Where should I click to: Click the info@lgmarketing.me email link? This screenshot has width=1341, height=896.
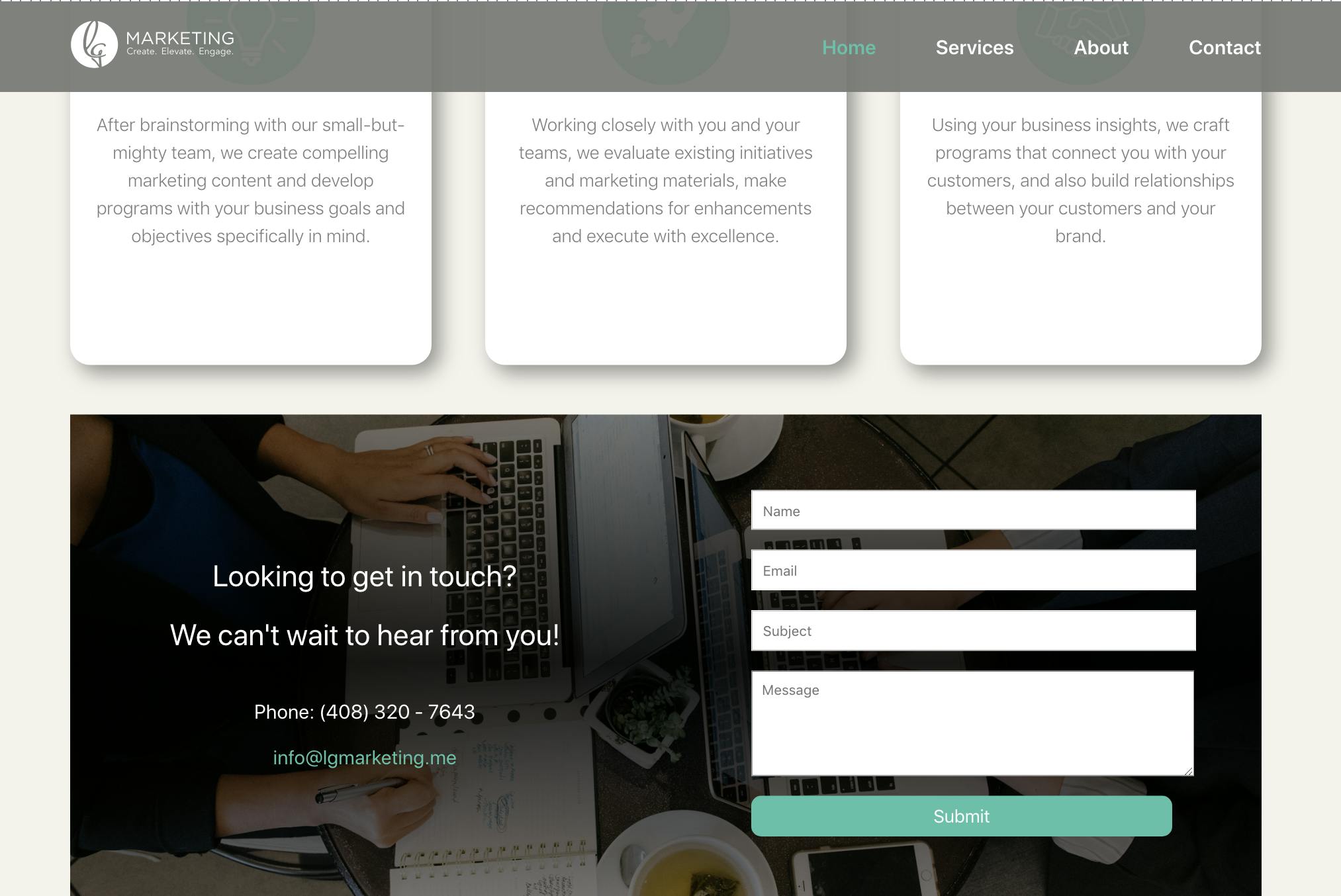(364, 756)
